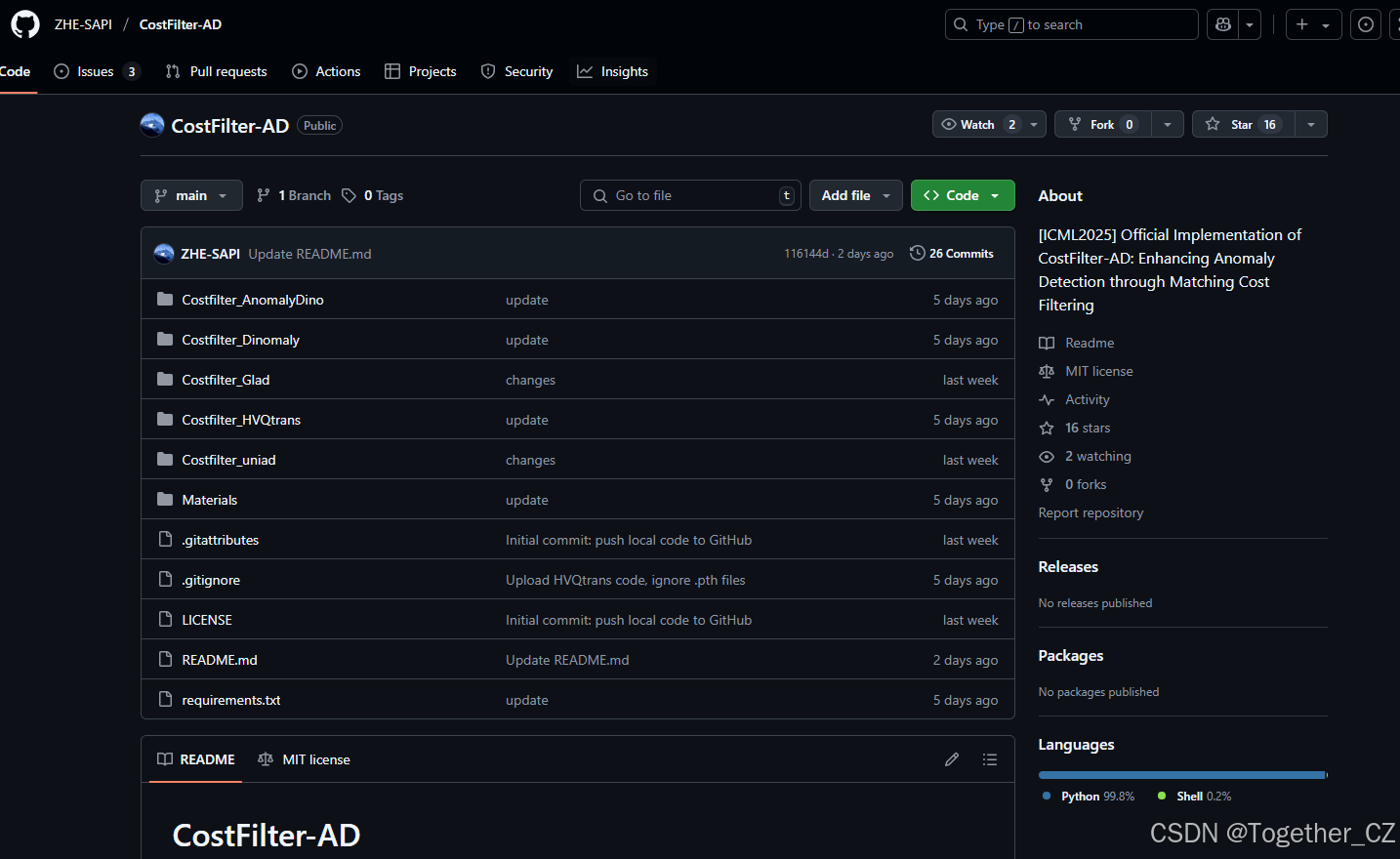Open the Copilot icon in the header
The width and height of the screenshot is (1400, 859).
coord(1222,24)
